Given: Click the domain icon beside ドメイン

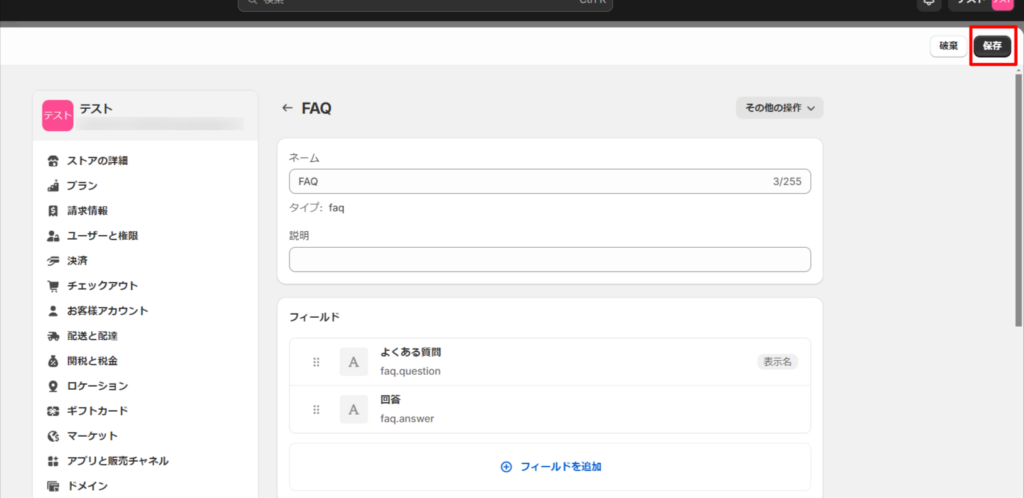Looking at the screenshot, I should (54, 486).
